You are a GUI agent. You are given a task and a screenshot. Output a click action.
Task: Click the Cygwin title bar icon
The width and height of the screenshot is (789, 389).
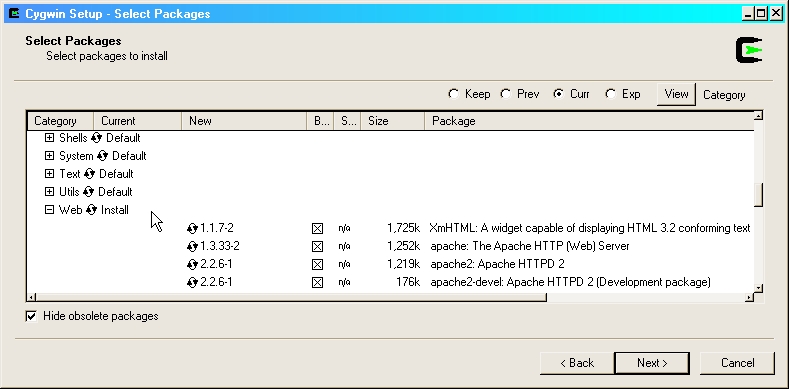click(14, 14)
